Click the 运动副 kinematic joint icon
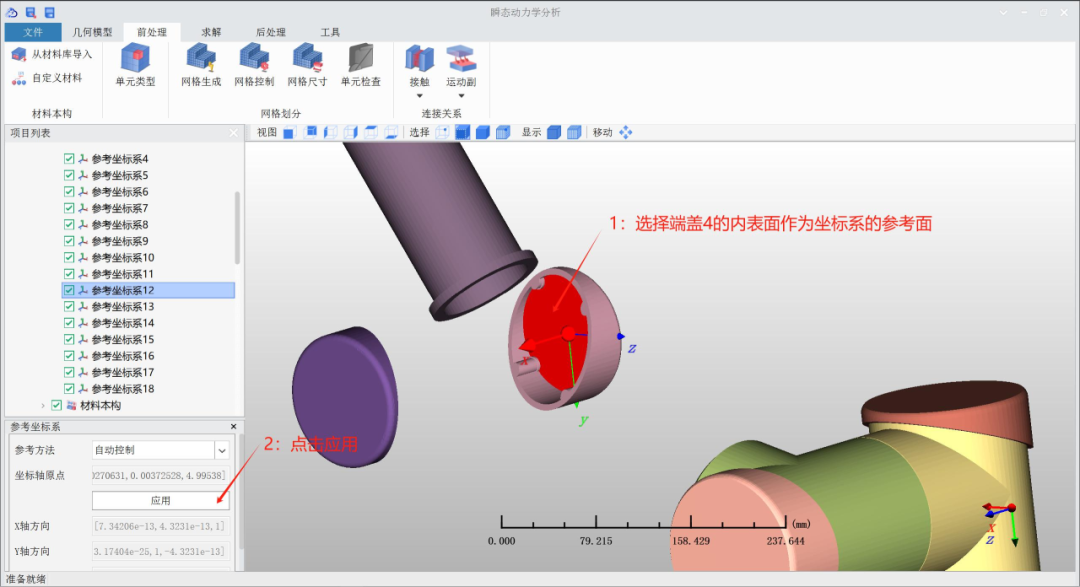Screen dimensions: 1080x587 tap(461, 59)
